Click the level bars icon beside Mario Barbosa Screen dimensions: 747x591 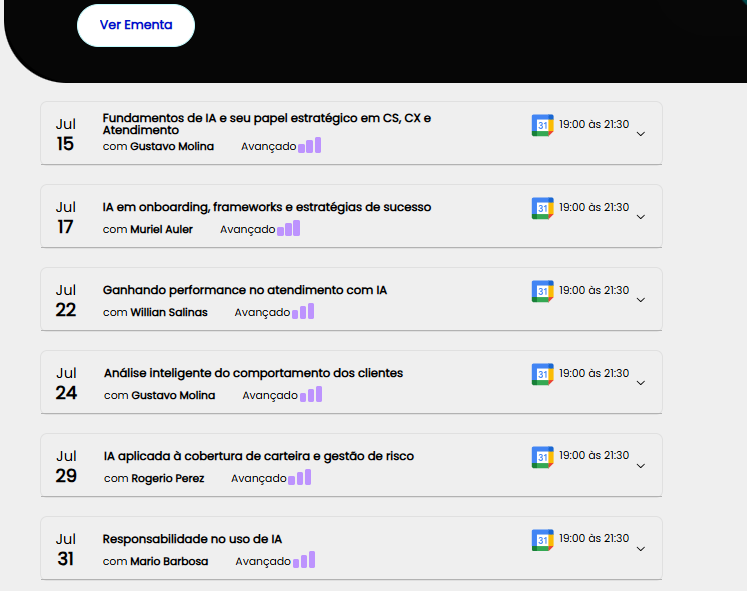click(x=304, y=560)
